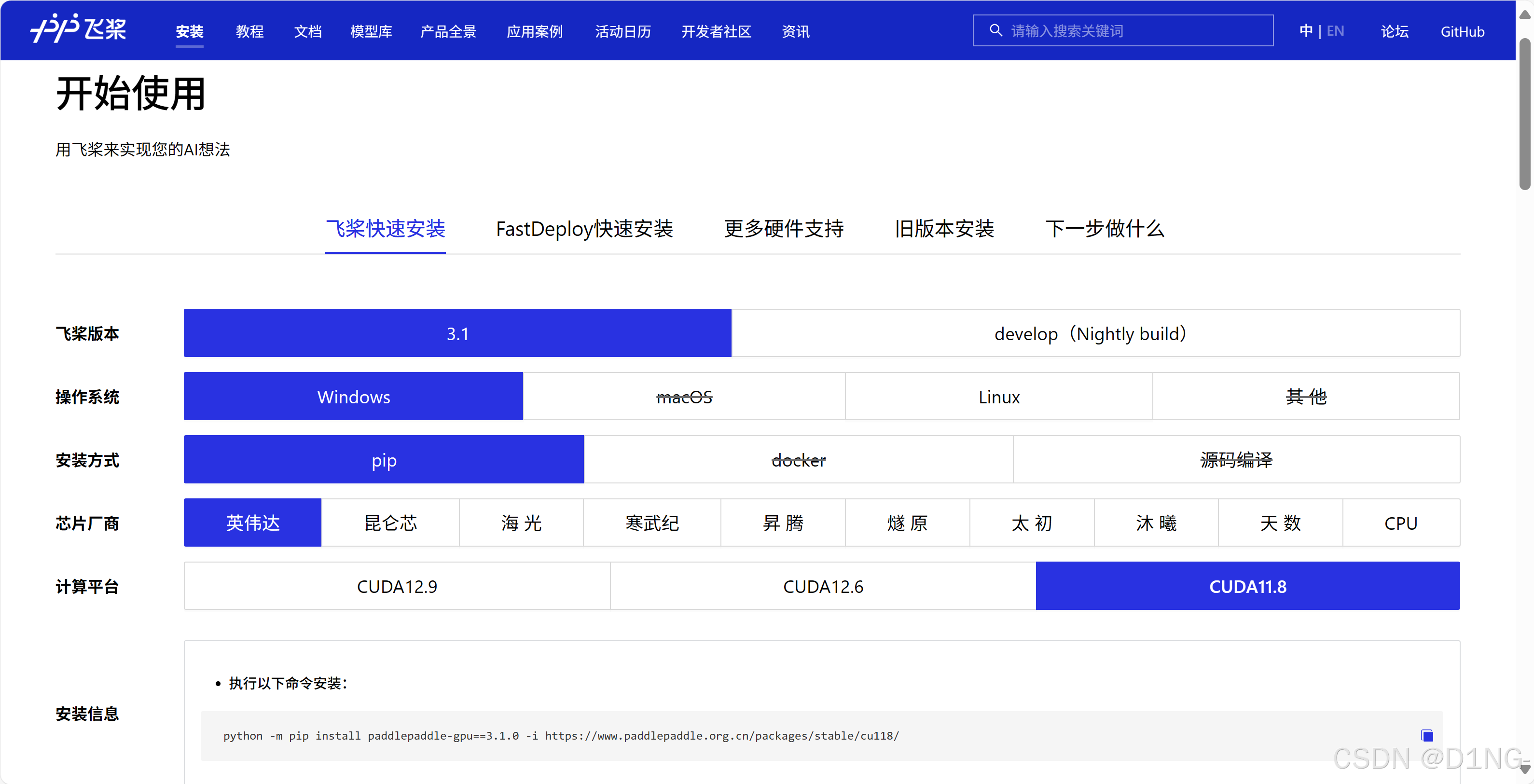The image size is (1534, 784).
Task: Copy the pip install command via copy icon
Action: (1427, 735)
